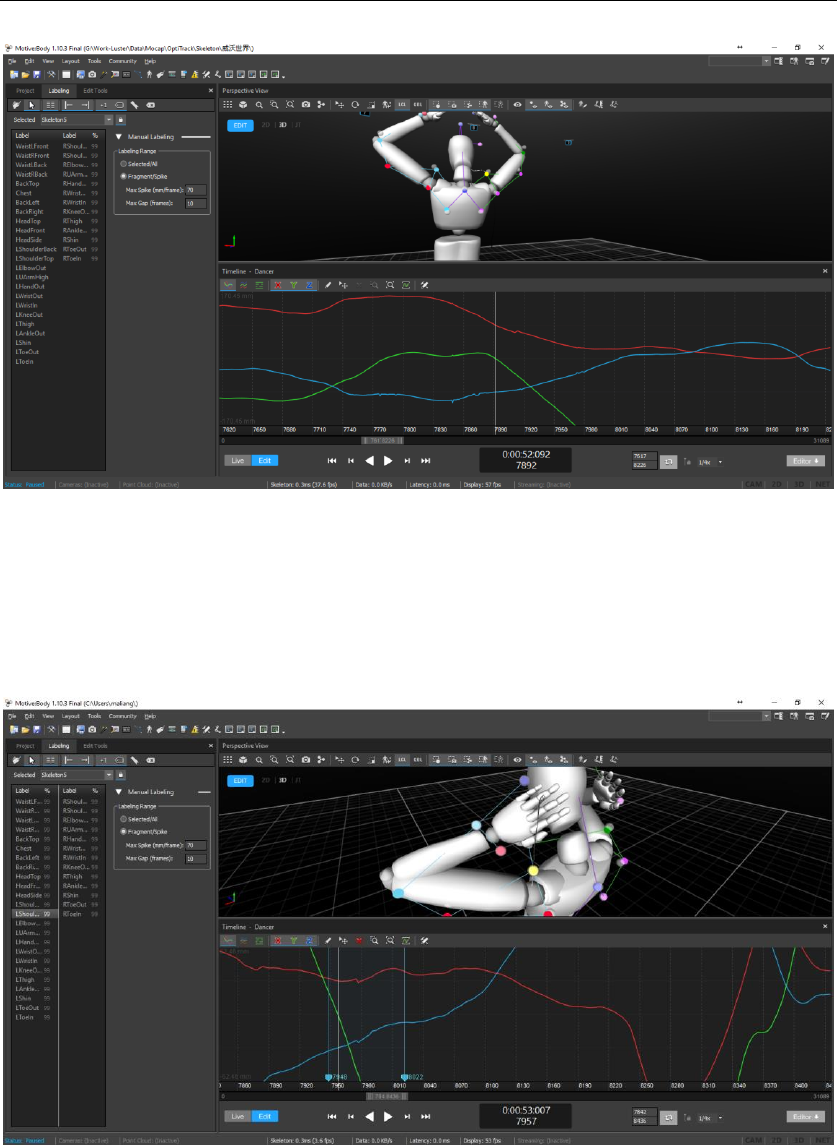Viewport: 837px width, 1145px height.
Task: Toggle the lock icon beside Skeleton5 in top window
Action: 121,120
